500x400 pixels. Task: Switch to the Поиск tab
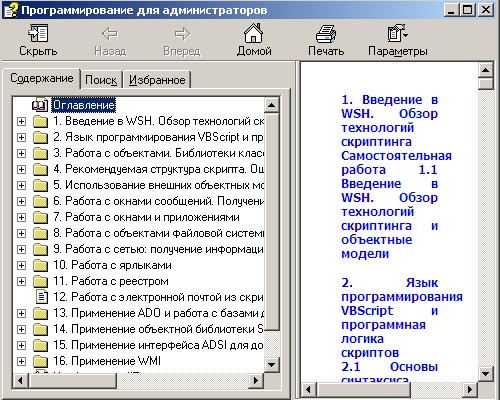(101, 80)
